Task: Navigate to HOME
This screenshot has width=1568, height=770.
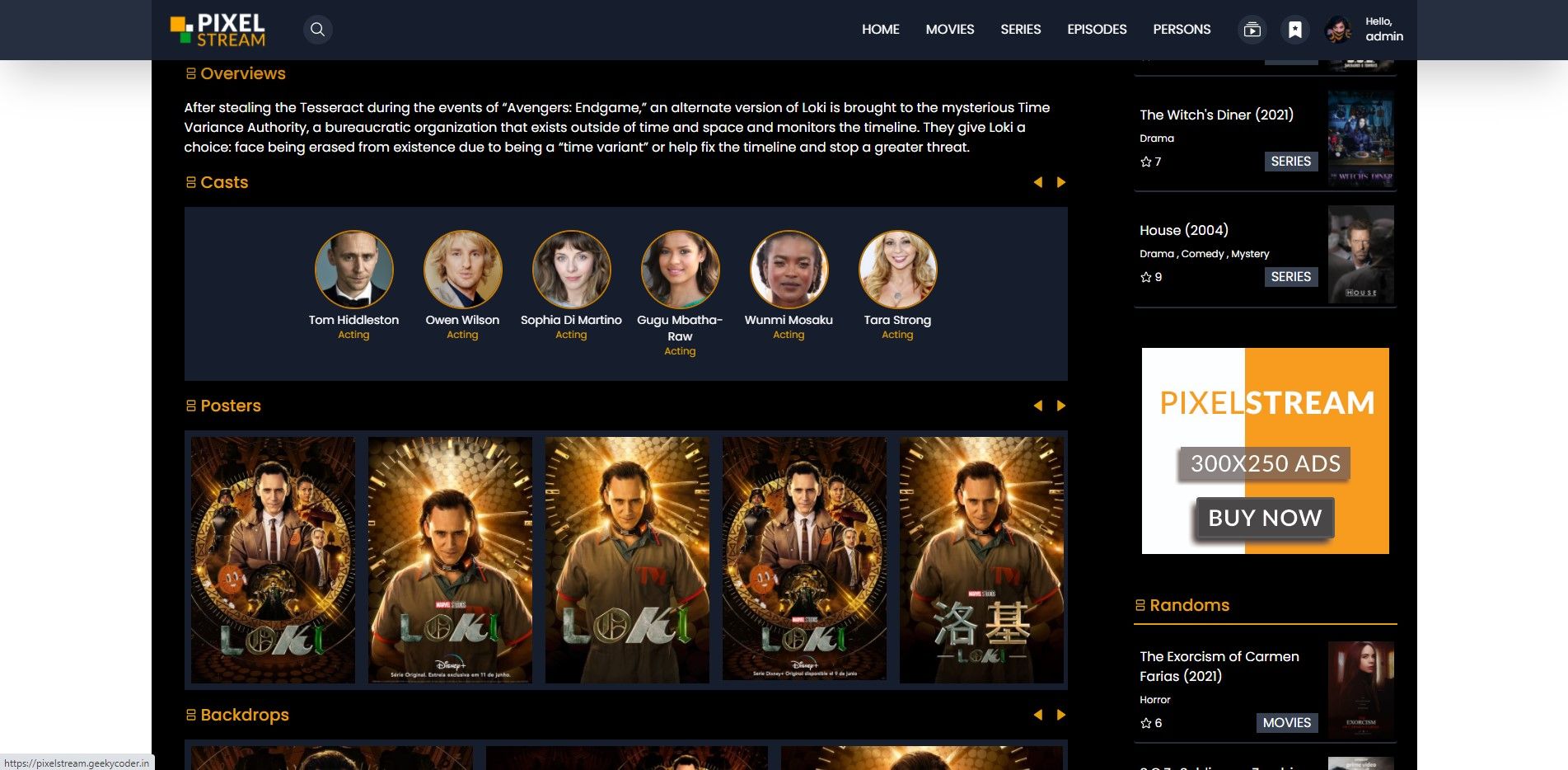Action: click(x=881, y=30)
